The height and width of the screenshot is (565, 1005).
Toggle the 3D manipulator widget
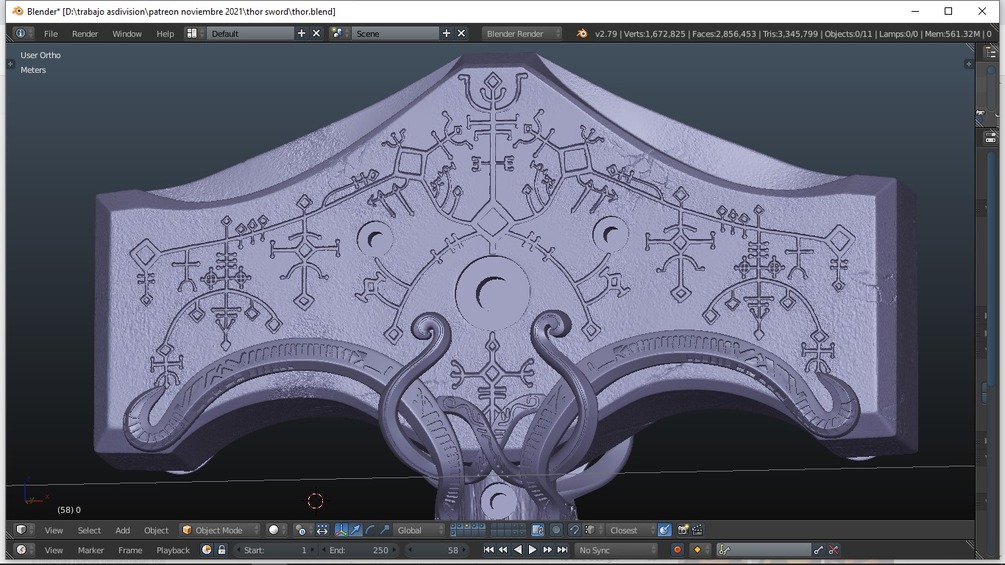pyautogui.click(x=341, y=530)
